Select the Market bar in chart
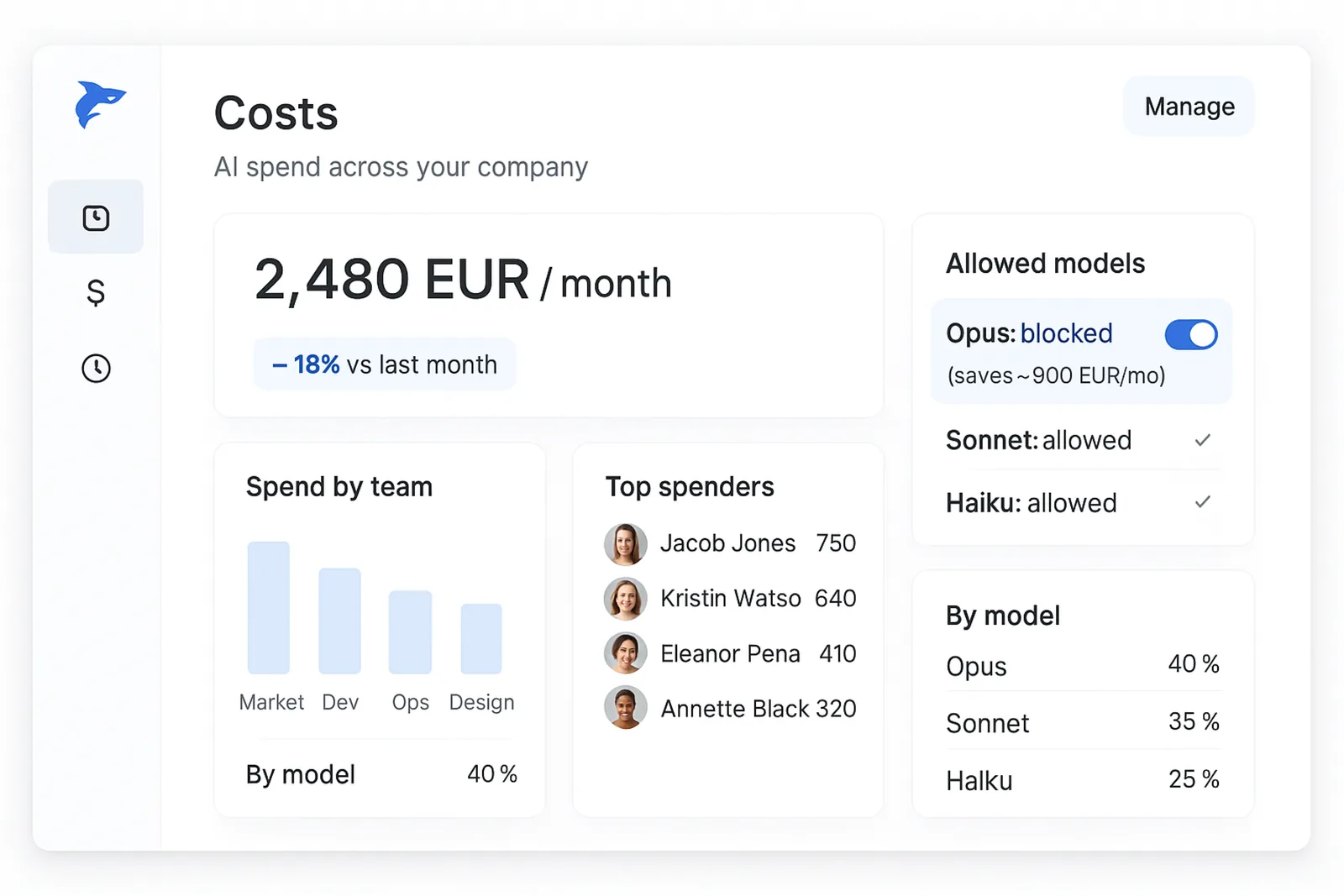Image resolution: width=1344 pixels, height=896 pixels. coord(269,607)
